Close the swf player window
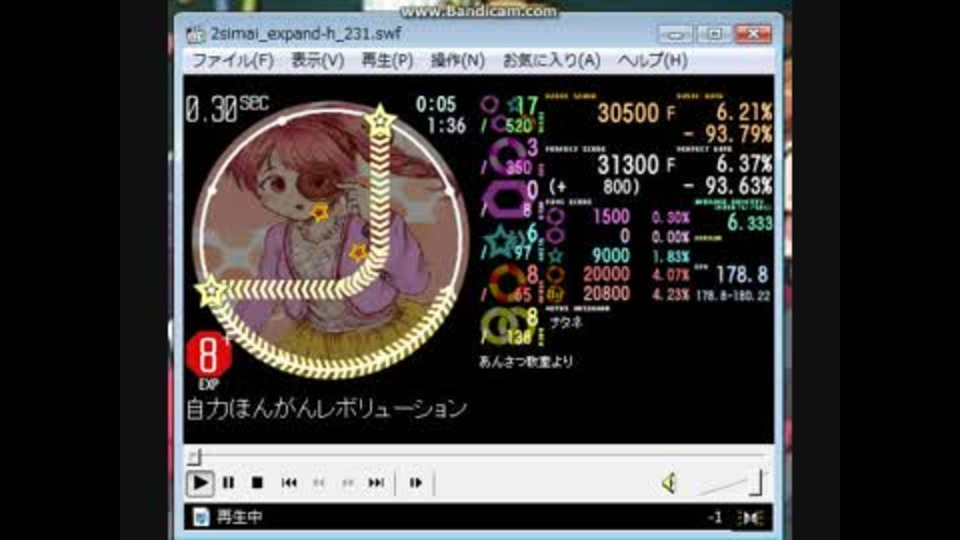This screenshot has width=960, height=540. point(753,34)
